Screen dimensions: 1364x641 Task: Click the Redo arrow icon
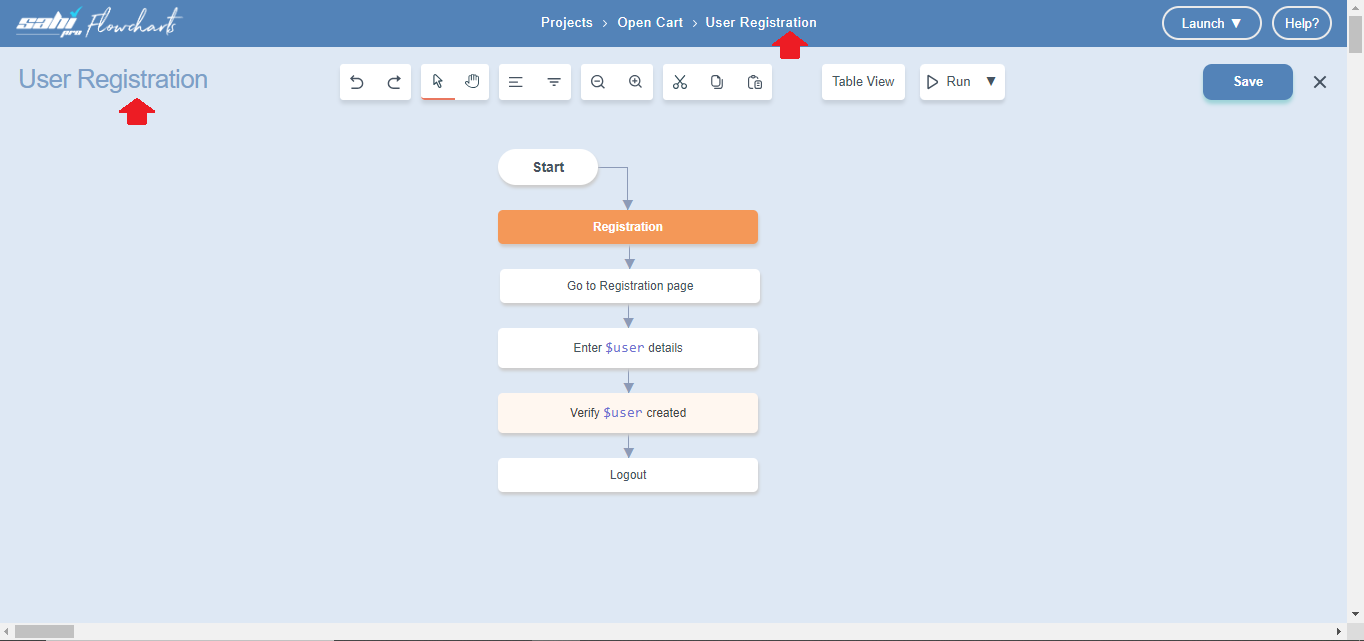click(x=394, y=82)
